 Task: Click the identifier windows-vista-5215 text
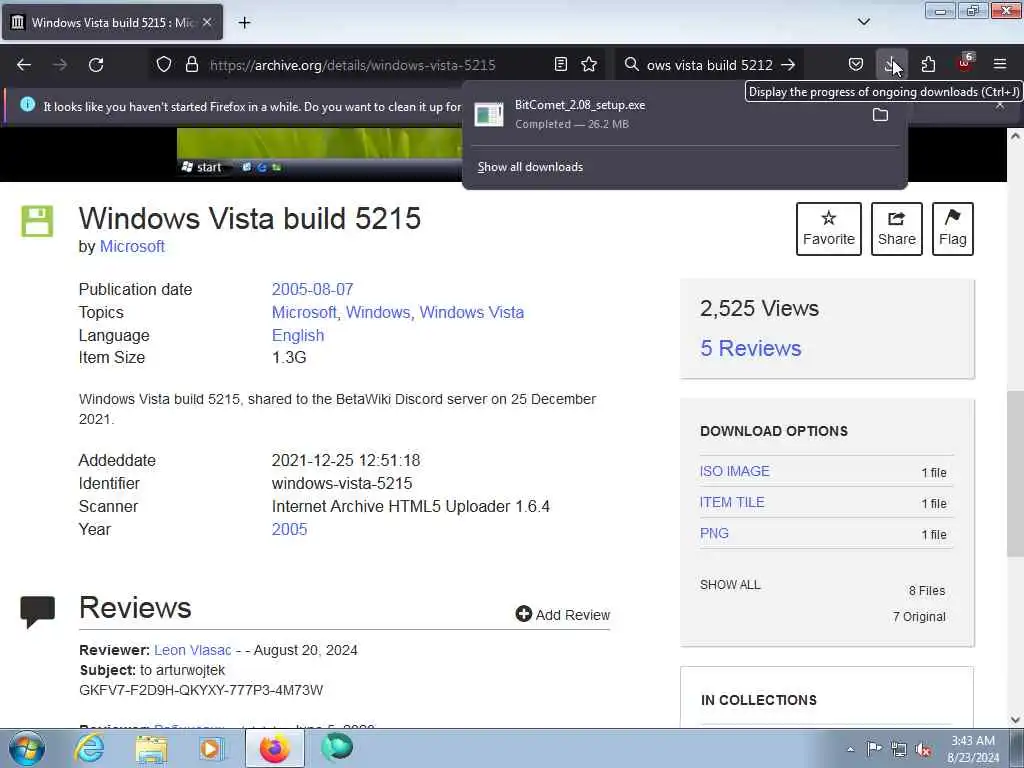click(342, 483)
